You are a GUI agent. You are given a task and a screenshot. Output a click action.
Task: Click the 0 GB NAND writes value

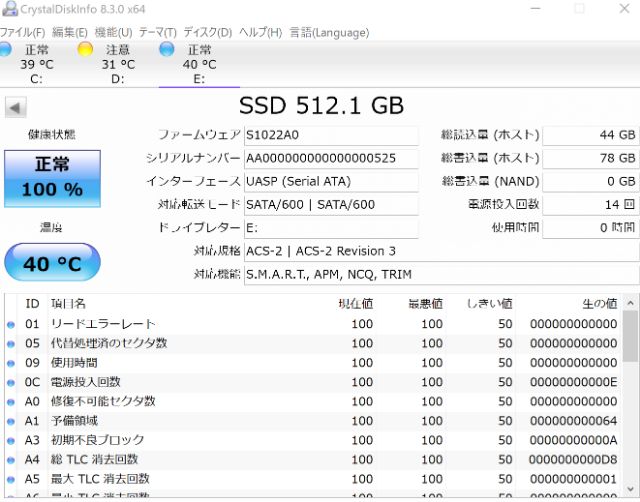point(591,181)
